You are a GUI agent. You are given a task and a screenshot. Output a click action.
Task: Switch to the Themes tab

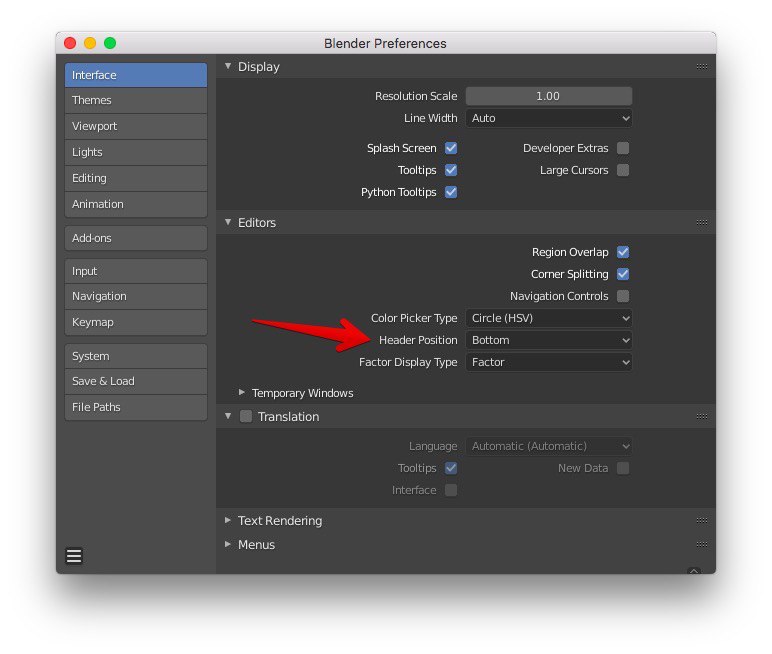click(136, 100)
